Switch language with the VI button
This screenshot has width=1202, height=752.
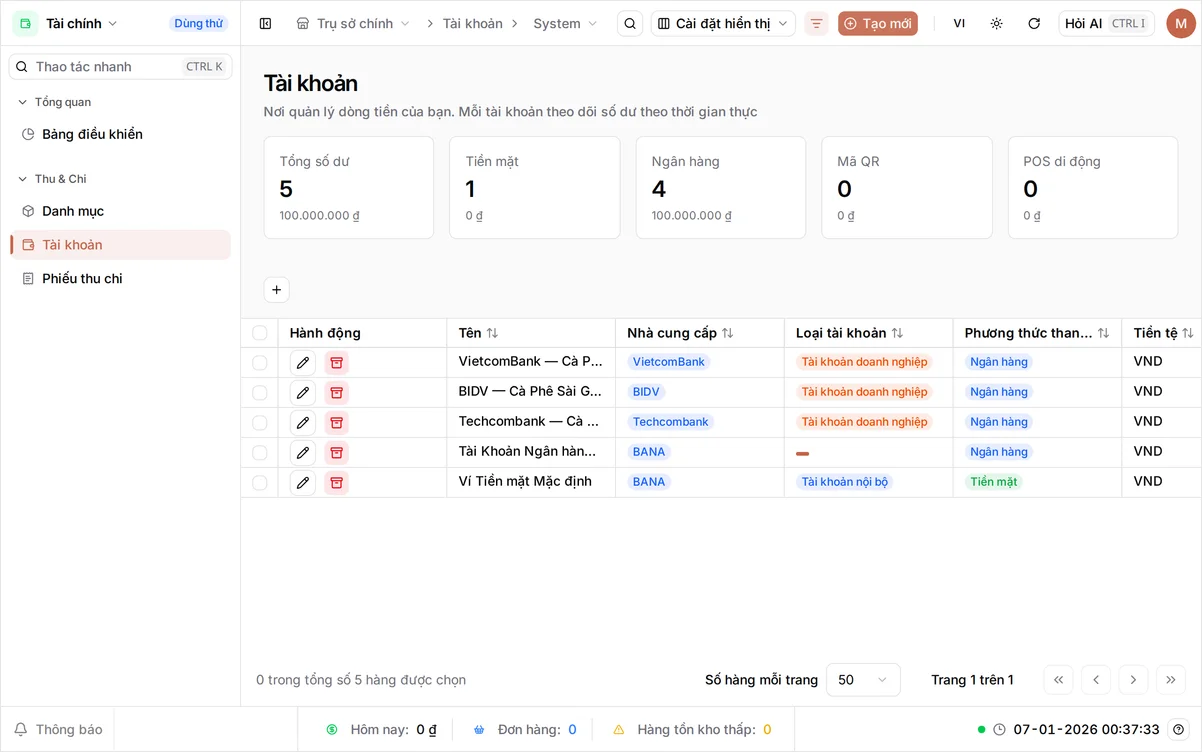click(x=959, y=23)
